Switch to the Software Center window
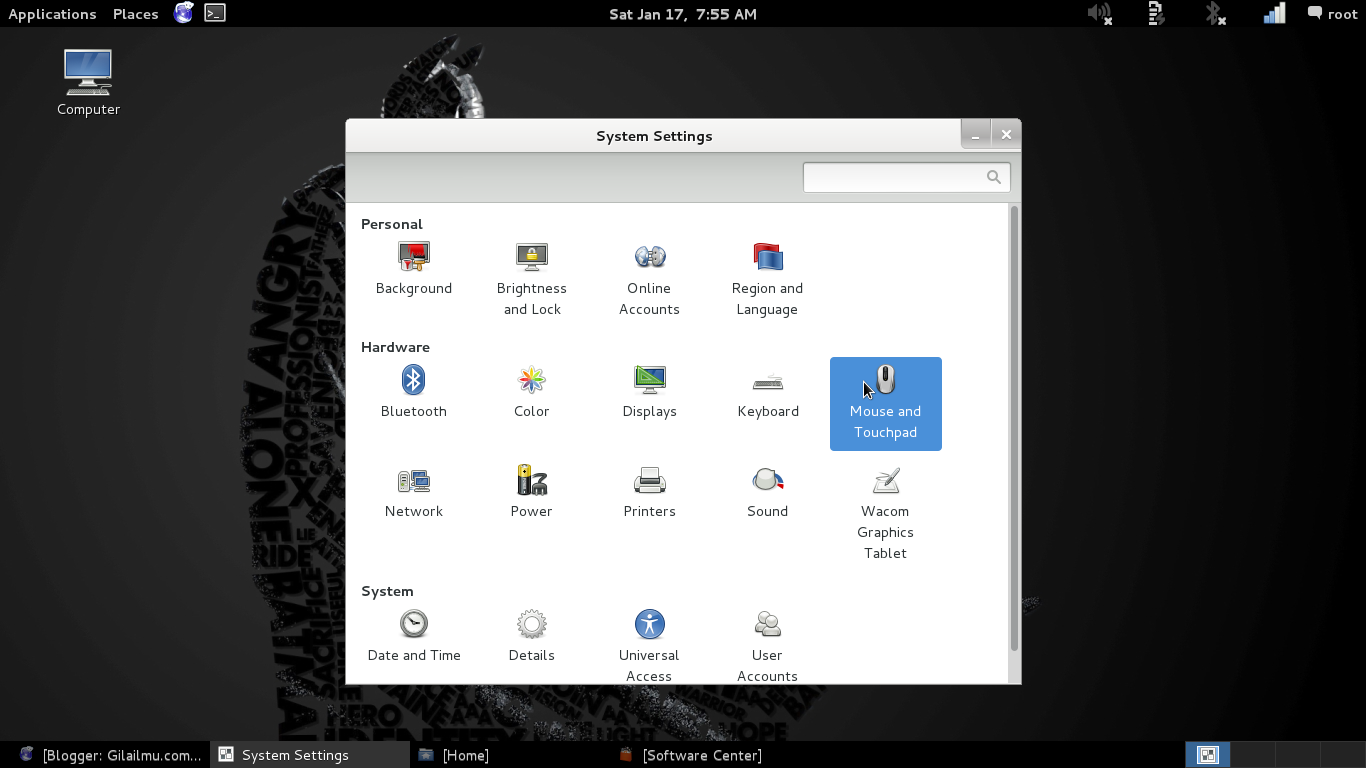Screen dimensions: 1366x768 point(690,755)
